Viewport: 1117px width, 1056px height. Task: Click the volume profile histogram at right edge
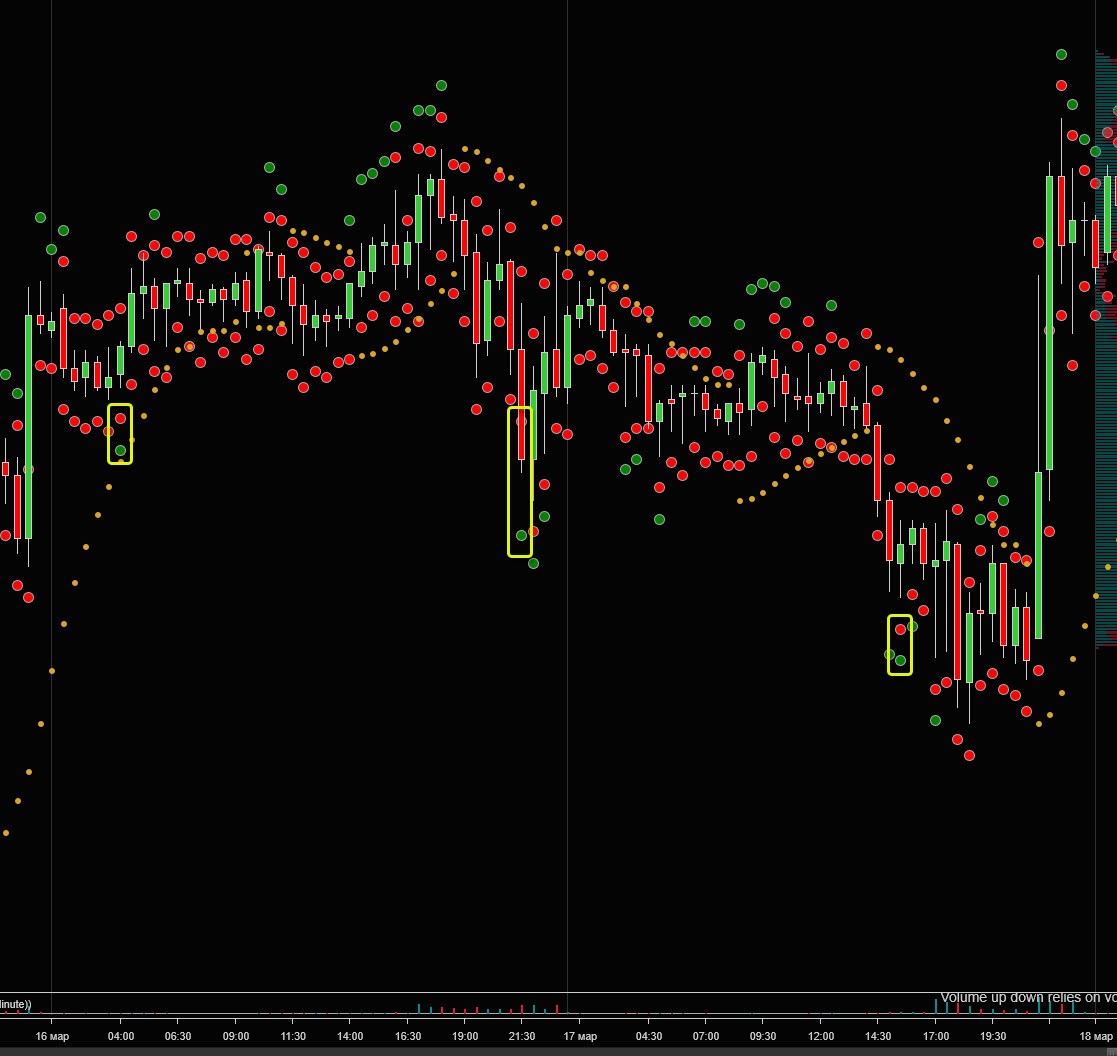1106,349
